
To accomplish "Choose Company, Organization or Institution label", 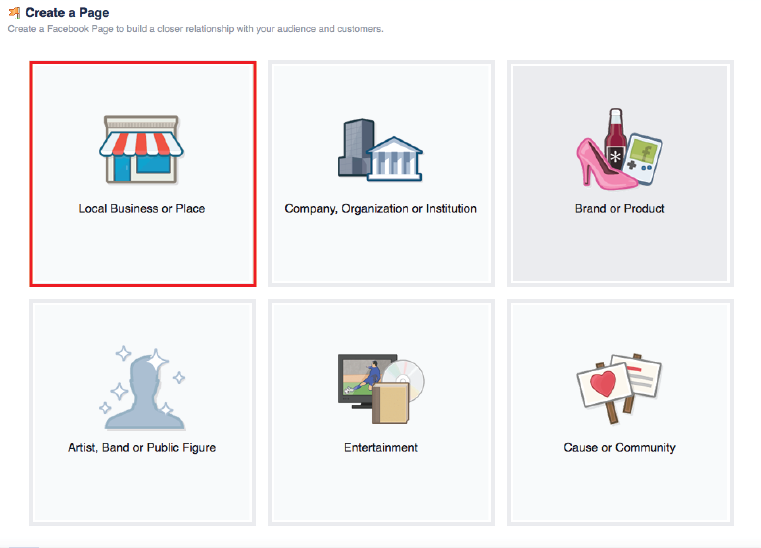I will [380, 209].
